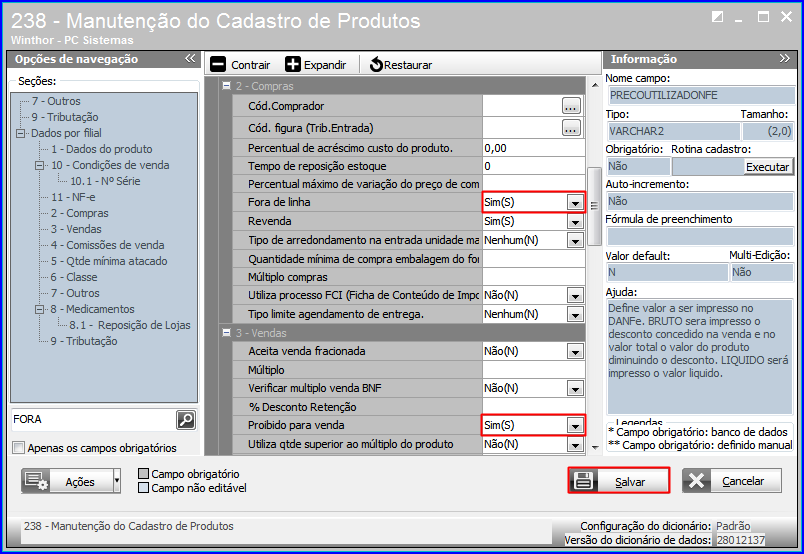Screen dimensions: 804x554
Task: Click the Cancelar button
Action: coord(732,481)
